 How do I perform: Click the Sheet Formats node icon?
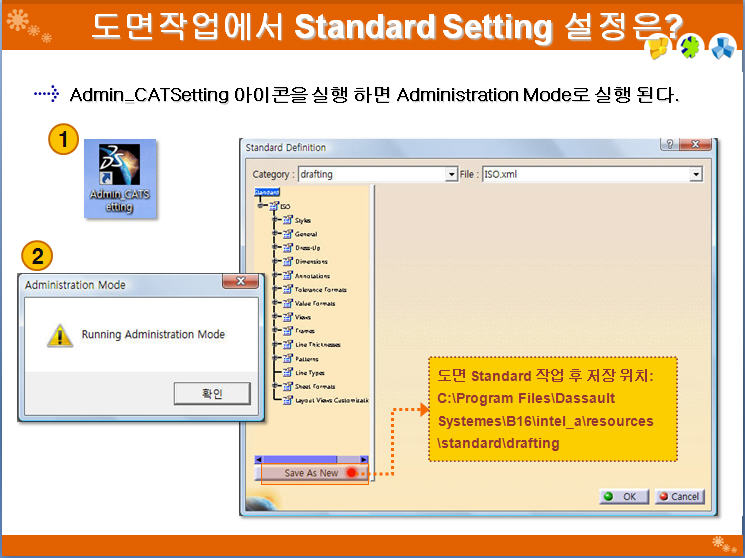pos(287,386)
